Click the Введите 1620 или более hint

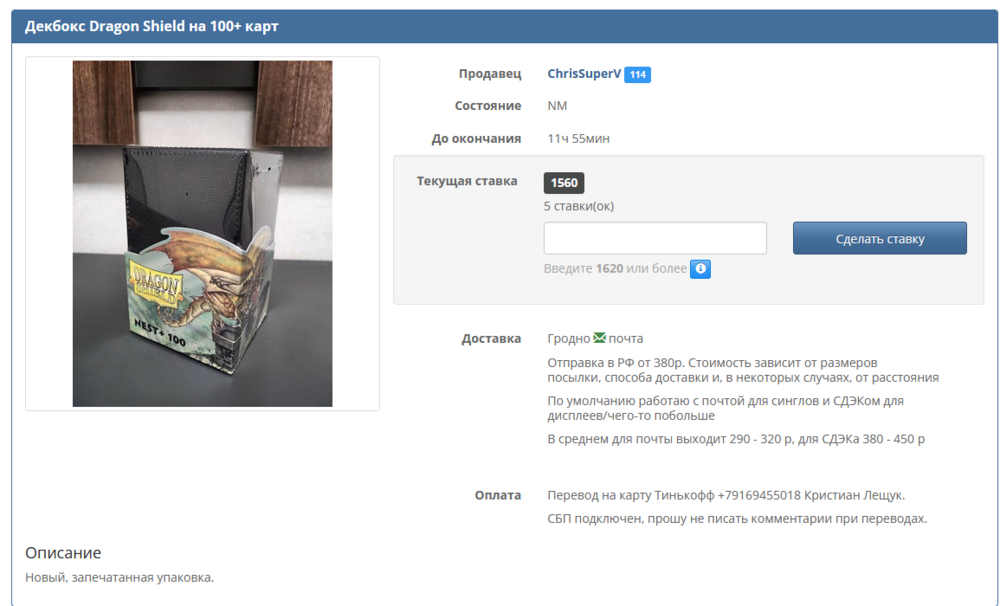pos(615,269)
